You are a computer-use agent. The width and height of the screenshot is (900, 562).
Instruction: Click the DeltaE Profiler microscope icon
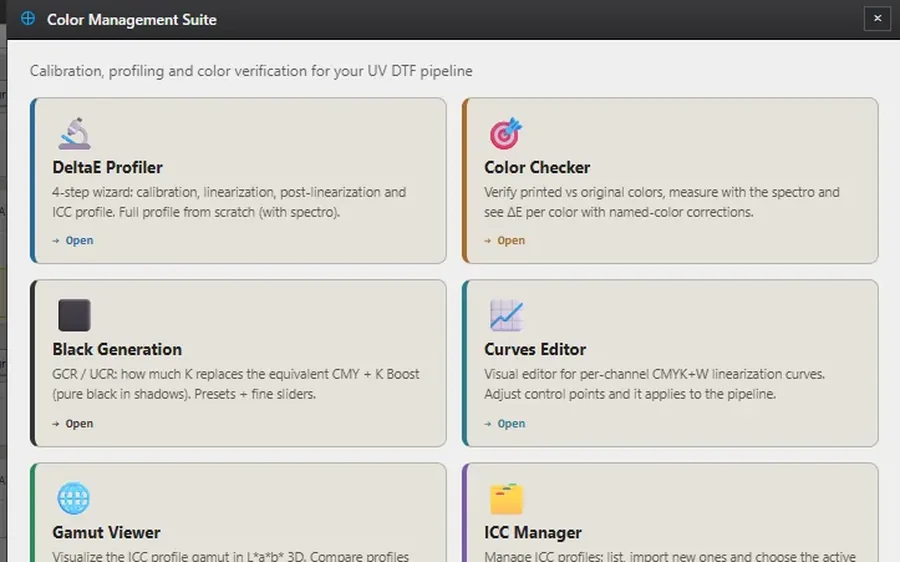pyautogui.click(x=75, y=134)
